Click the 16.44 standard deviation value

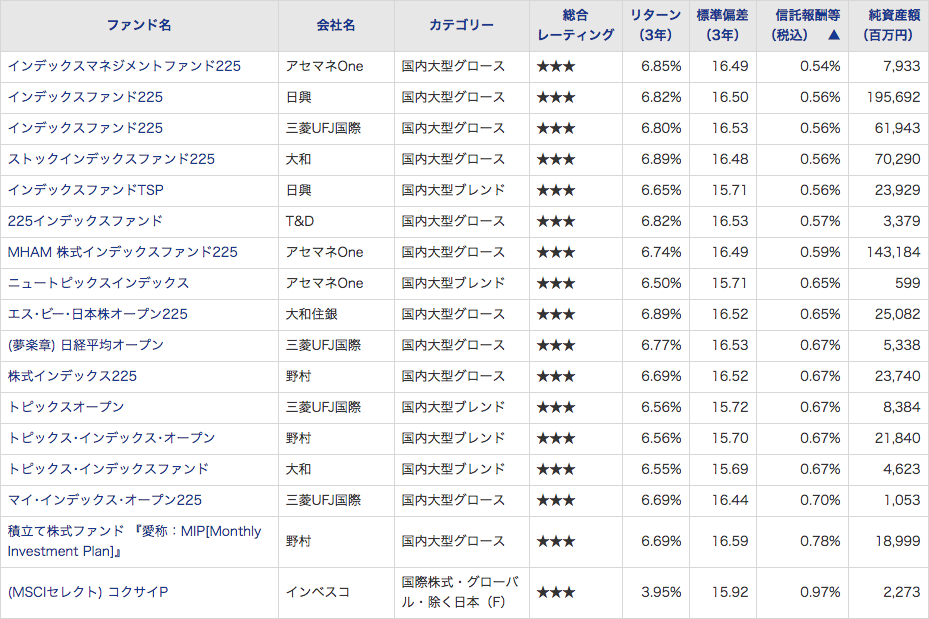tap(730, 500)
